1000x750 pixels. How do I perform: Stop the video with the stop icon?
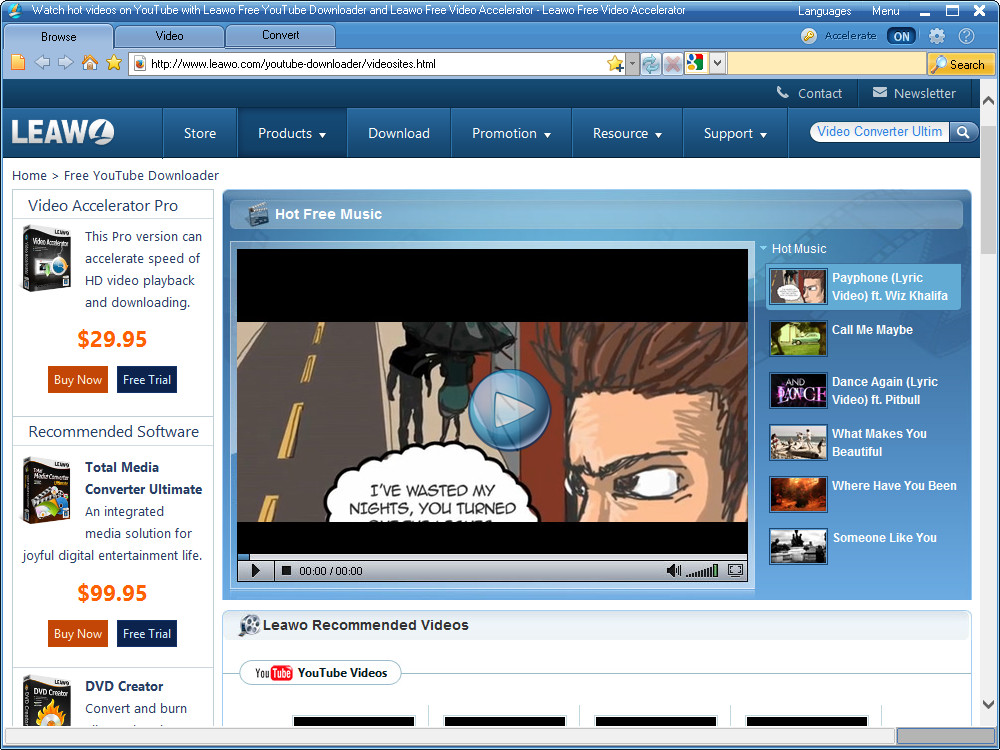(x=286, y=570)
